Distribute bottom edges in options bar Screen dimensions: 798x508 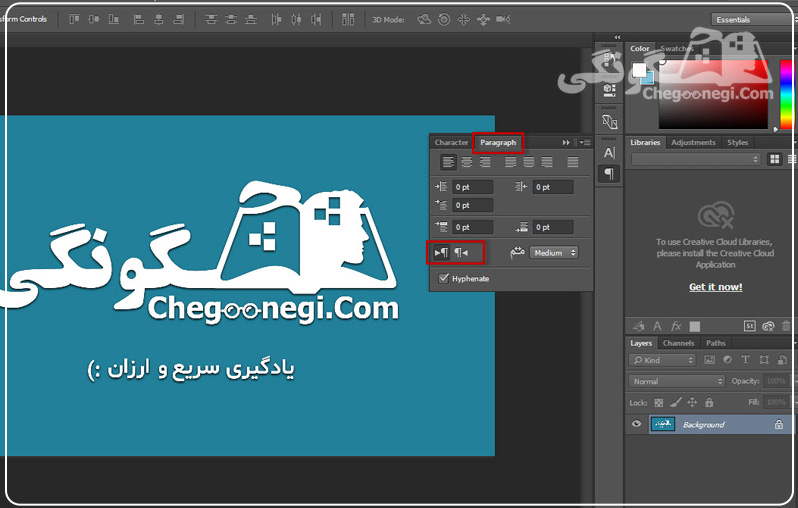250,19
